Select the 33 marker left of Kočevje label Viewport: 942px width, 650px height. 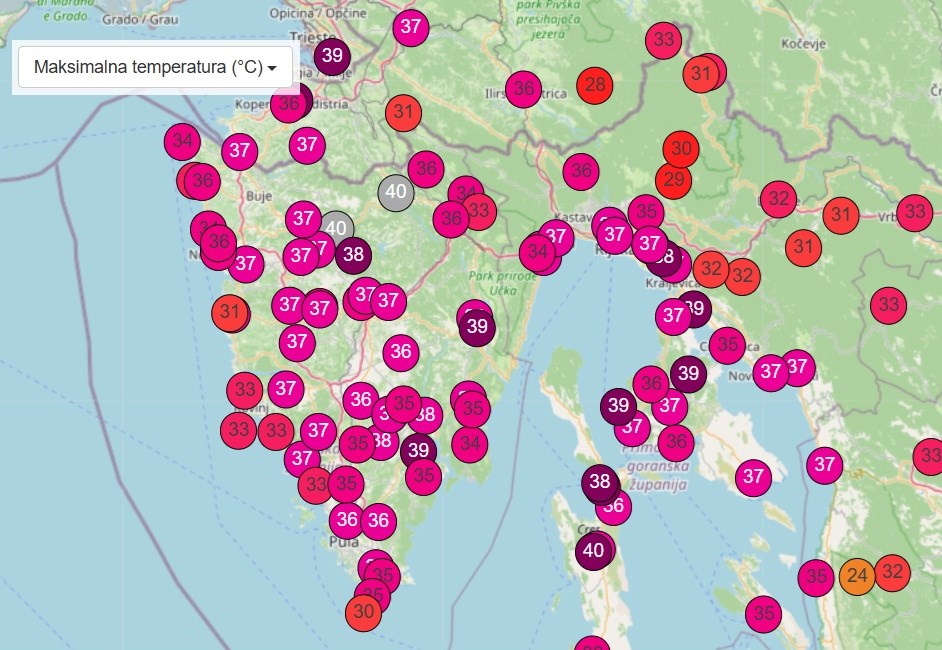(x=663, y=40)
